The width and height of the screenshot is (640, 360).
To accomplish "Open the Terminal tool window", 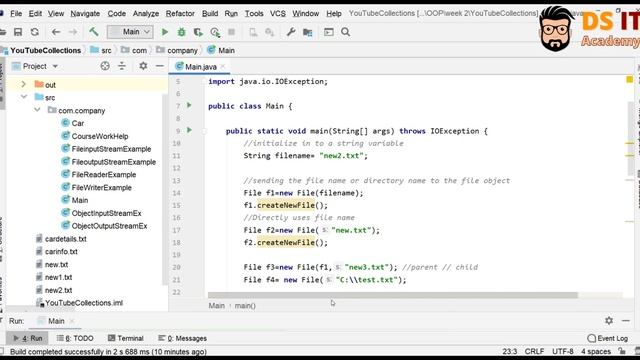I will click(126, 338).
